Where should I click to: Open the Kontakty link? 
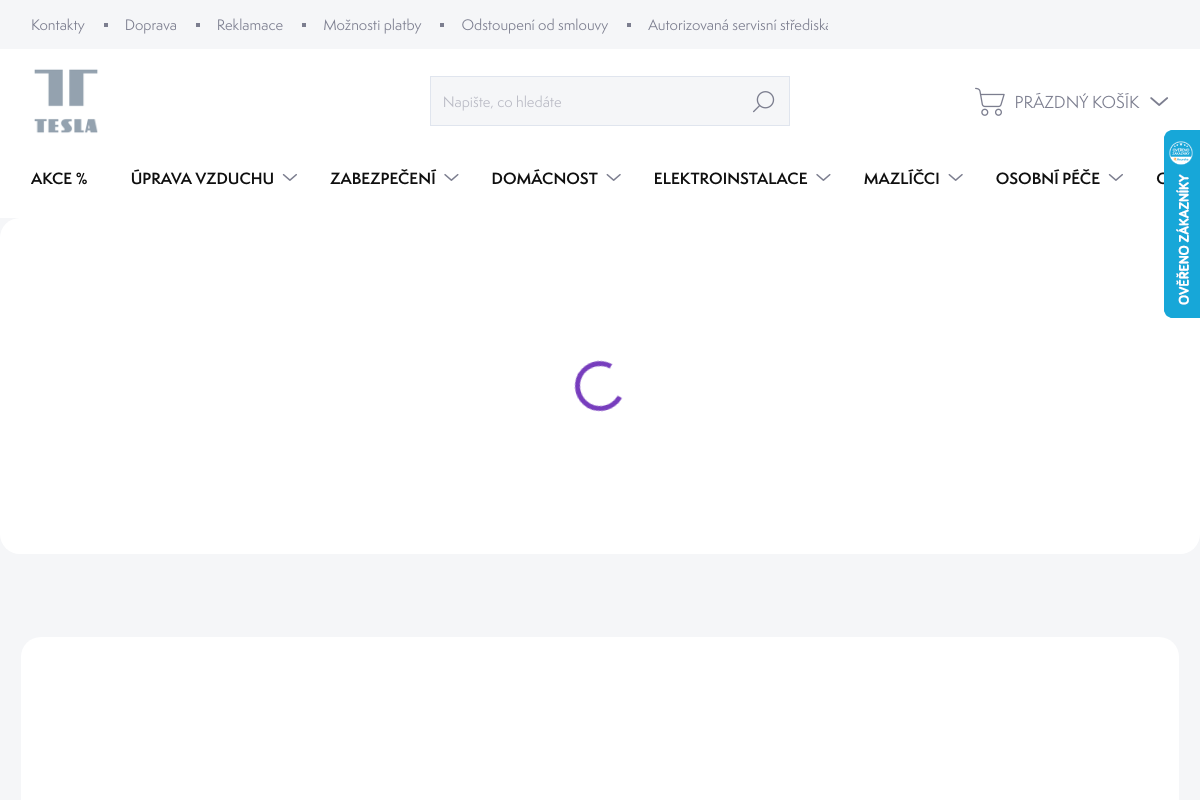pyautogui.click(x=58, y=25)
